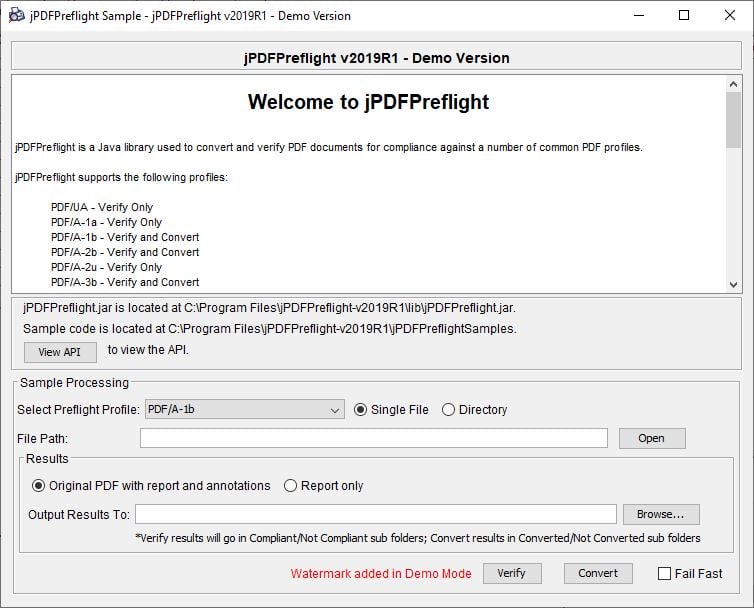Click the 'PDF/A-2b - Verify and Convert' line

(x=125, y=252)
